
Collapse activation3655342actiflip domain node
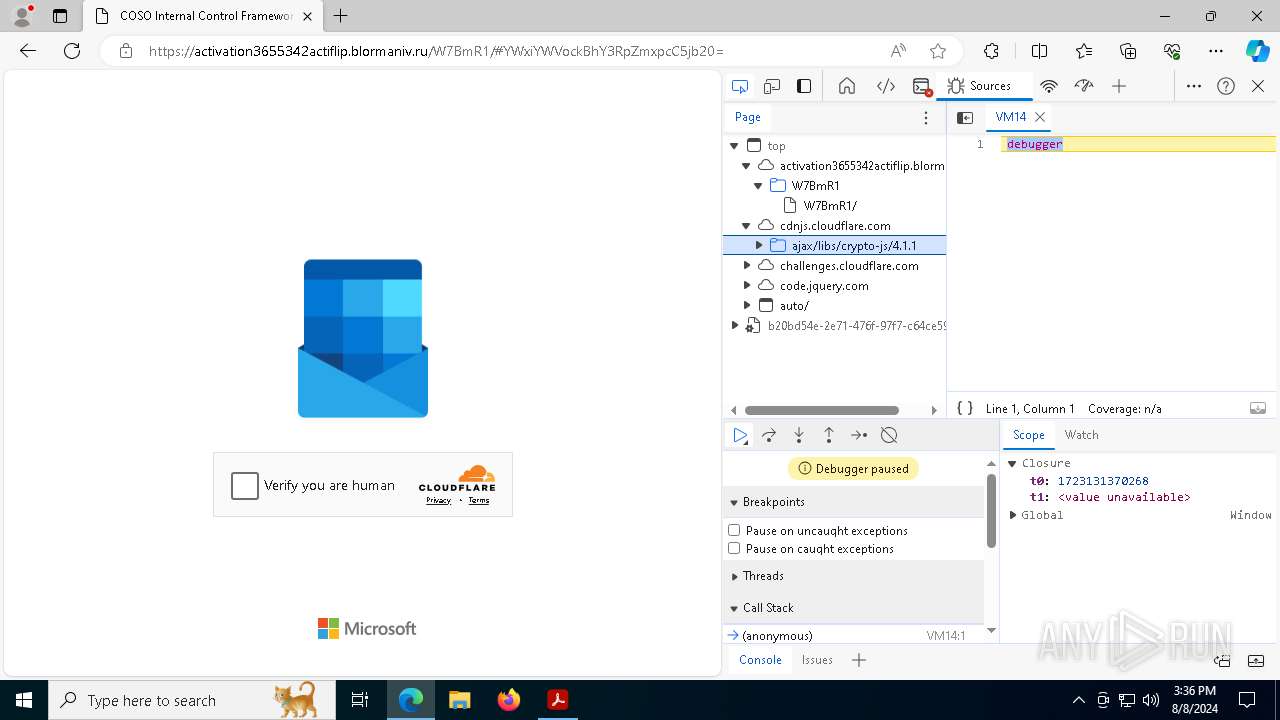[746, 166]
